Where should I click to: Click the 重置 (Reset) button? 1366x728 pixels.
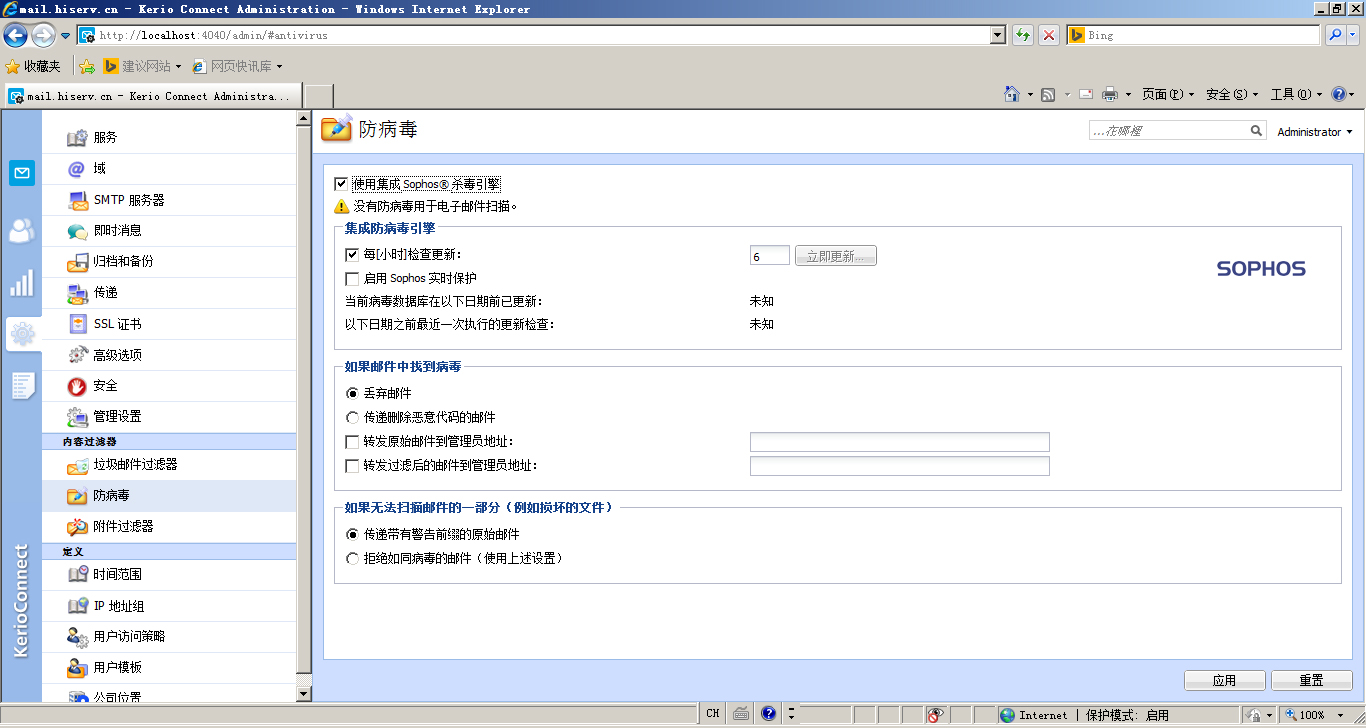(1312, 680)
